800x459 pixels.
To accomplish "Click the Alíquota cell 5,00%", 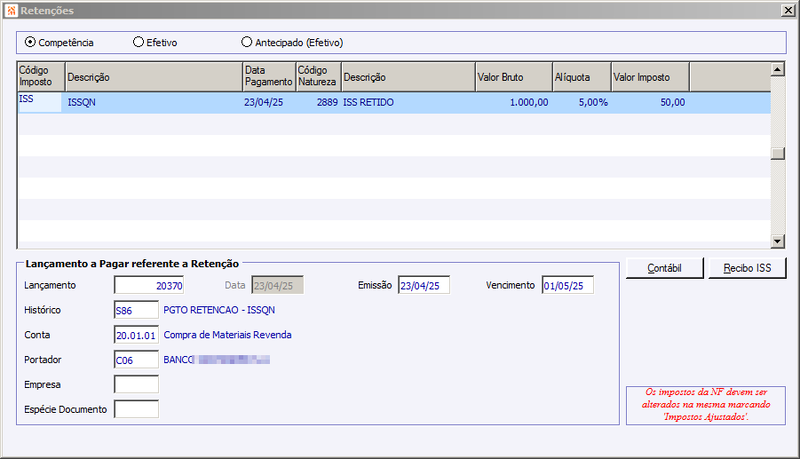I will pyautogui.click(x=582, y=102).
